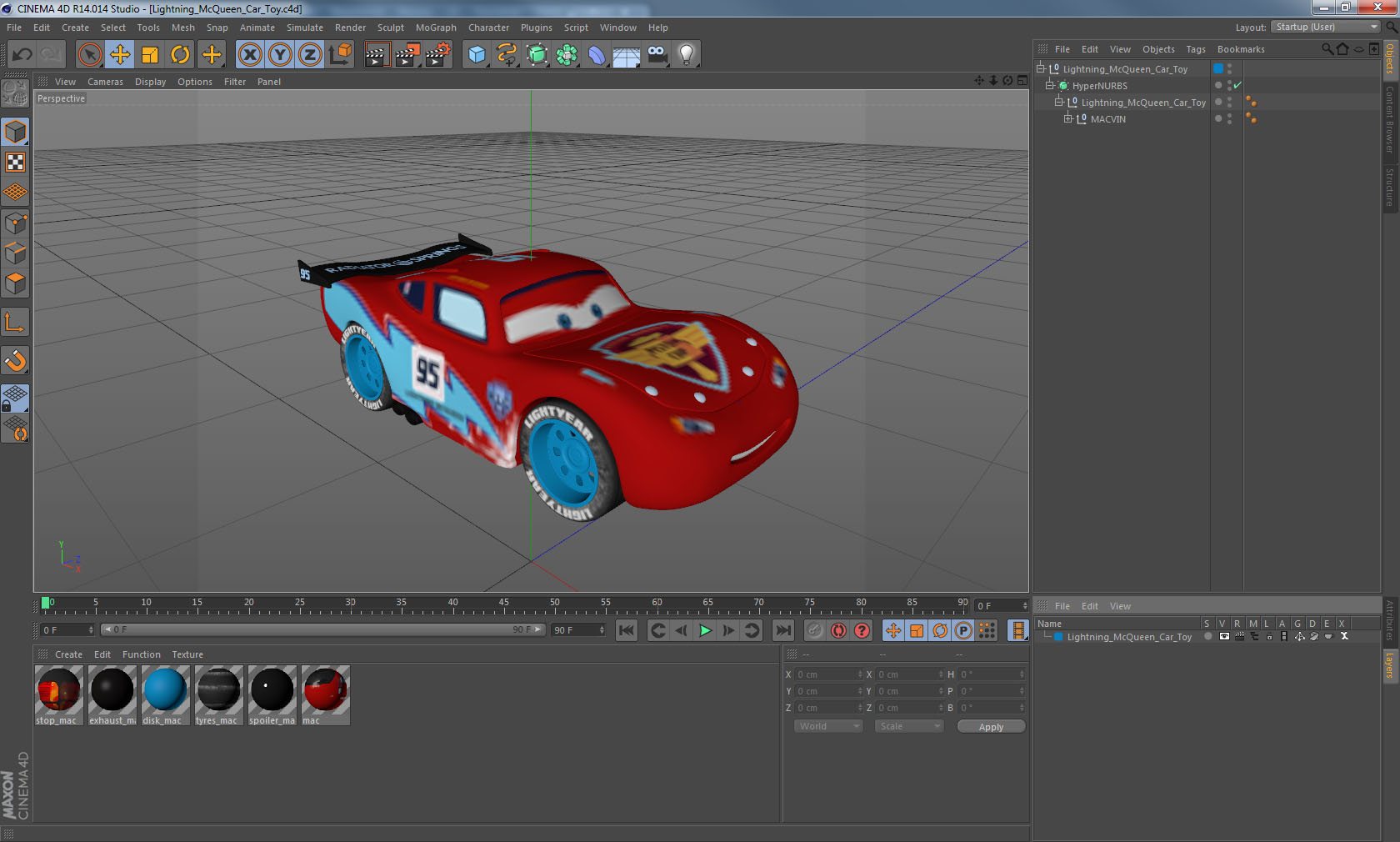This screenshot has width=1400, height=842.
Task: Go to start of animation
Action: pyautogui.click(x=627, y=631)
